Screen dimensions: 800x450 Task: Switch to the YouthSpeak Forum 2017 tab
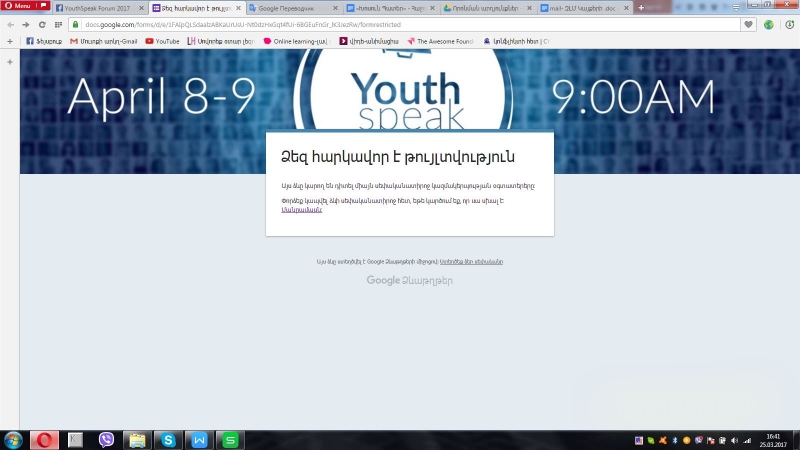(x=98, y=8)
